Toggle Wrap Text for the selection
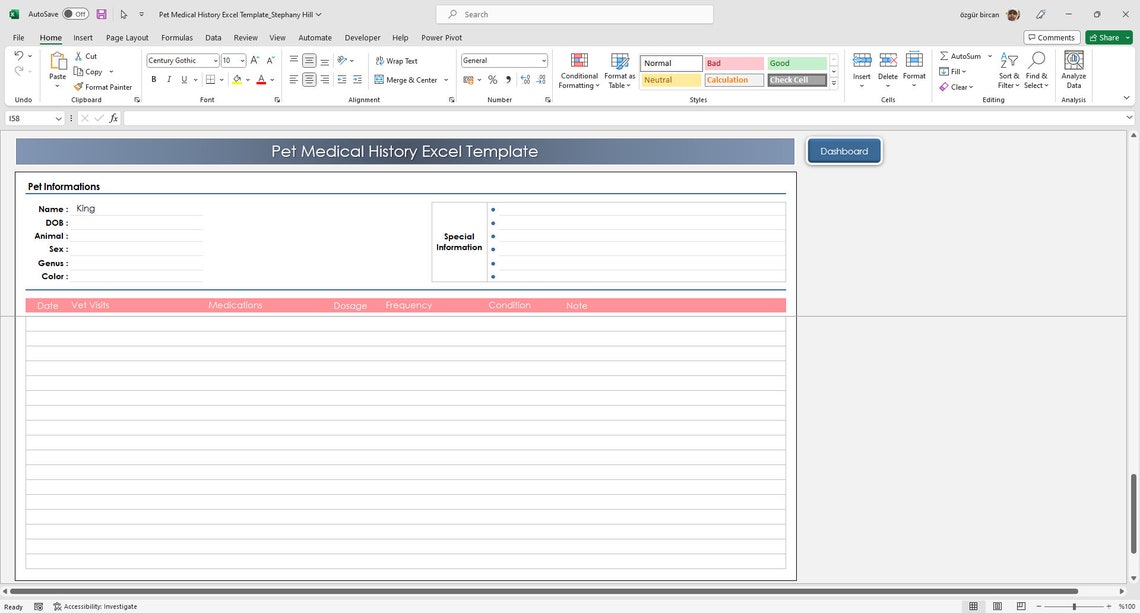 398,60
